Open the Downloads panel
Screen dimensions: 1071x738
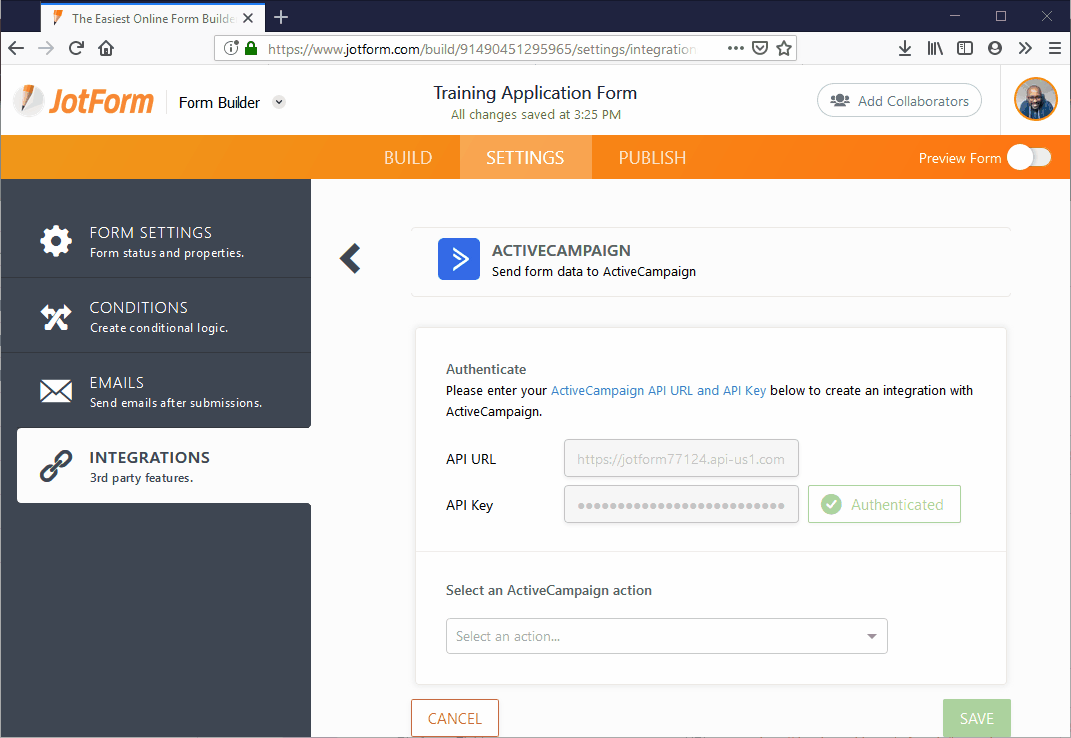tap(905, 48)
